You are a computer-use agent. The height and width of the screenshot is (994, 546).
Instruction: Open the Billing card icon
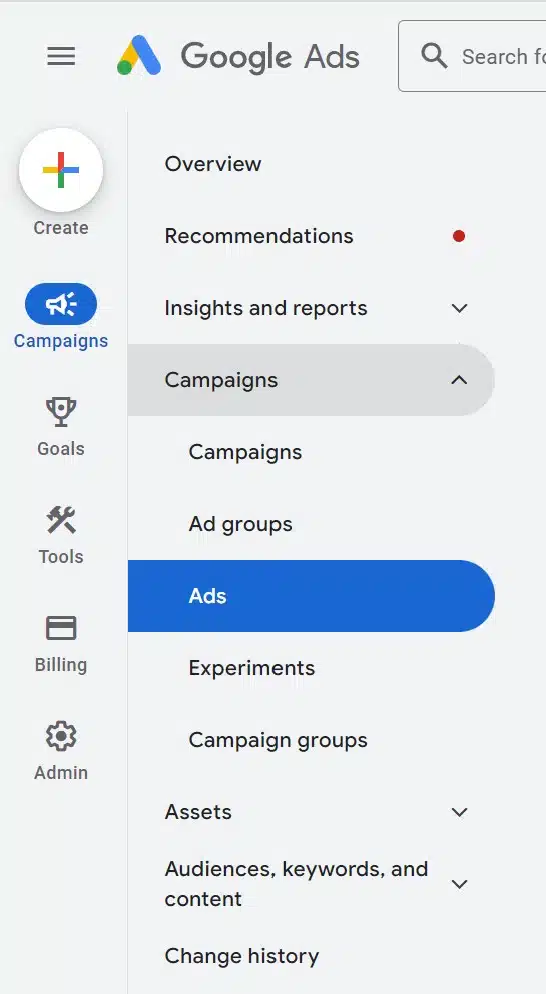(x=61, y=628)
